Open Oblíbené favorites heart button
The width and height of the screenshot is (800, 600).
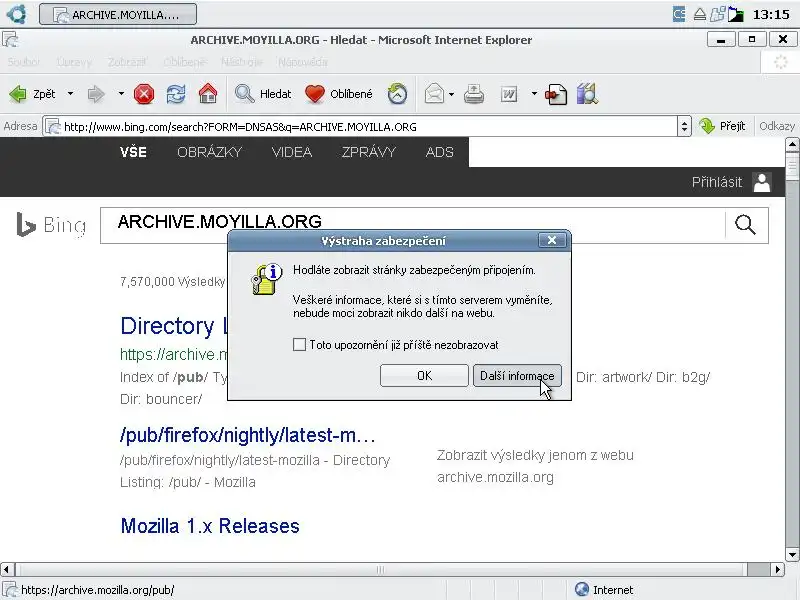pyautogui.click(x=339, y=94)
